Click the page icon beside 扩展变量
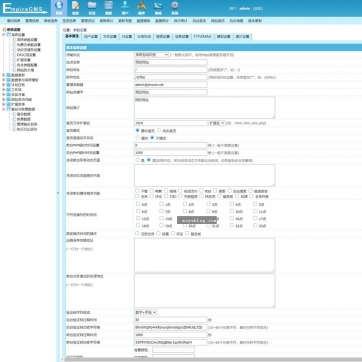The image size is (362, 362). (x=14, y=60)
